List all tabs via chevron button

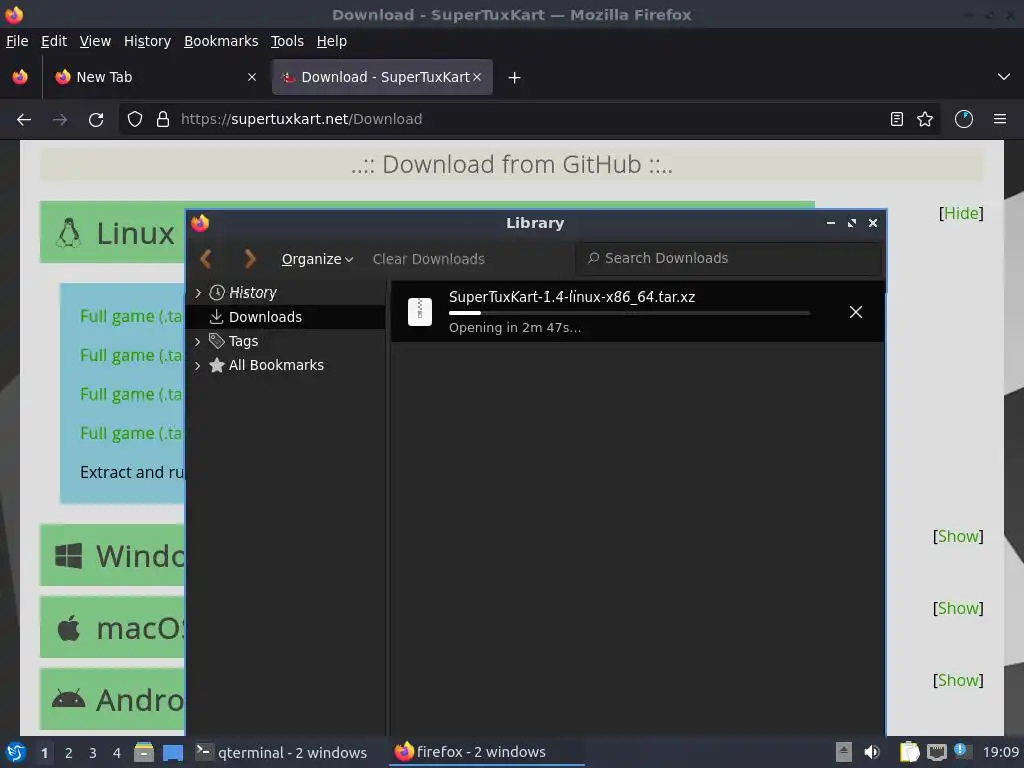pos(1004,77)
